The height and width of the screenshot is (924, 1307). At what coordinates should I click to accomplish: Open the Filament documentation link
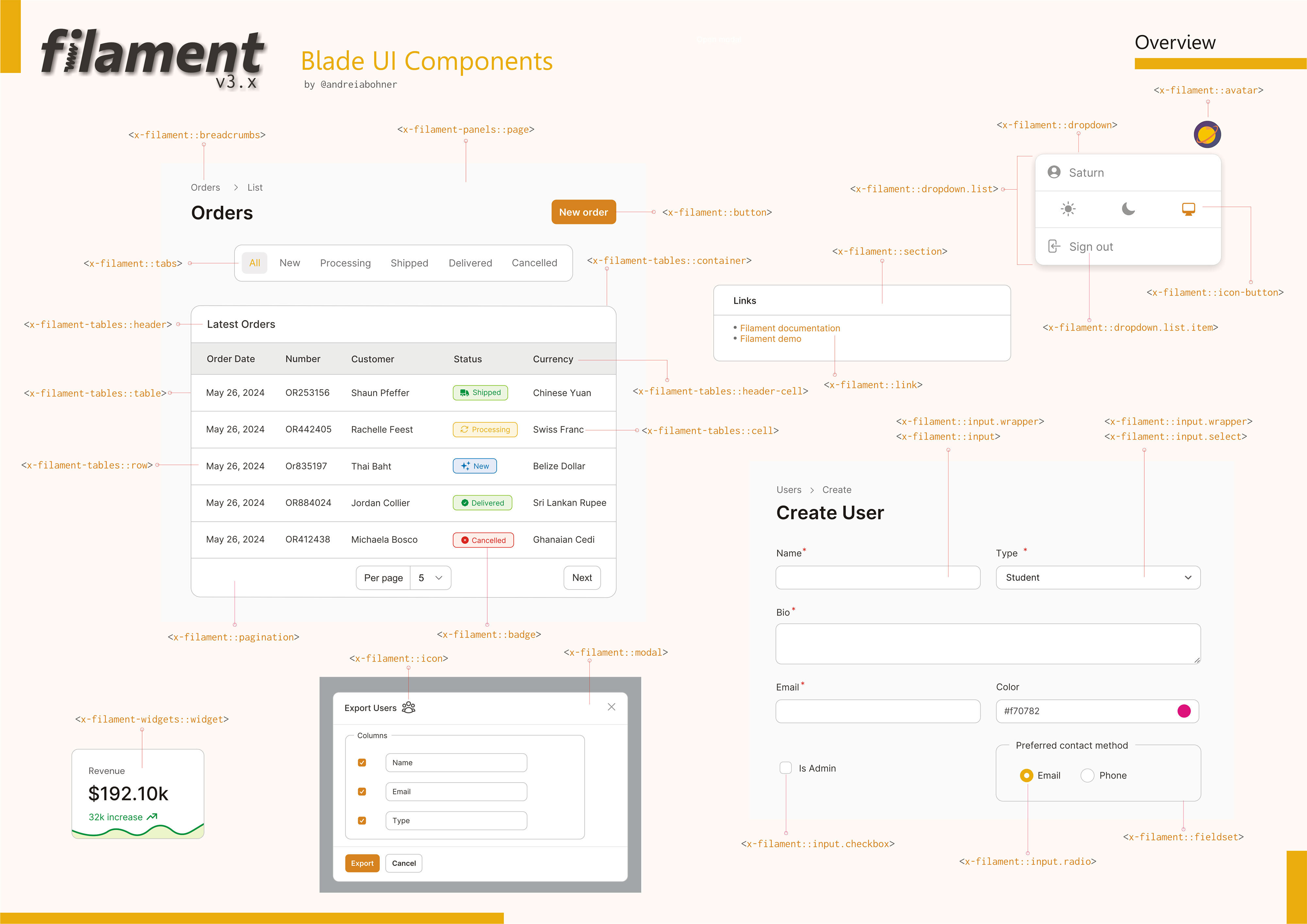(790, 328)
